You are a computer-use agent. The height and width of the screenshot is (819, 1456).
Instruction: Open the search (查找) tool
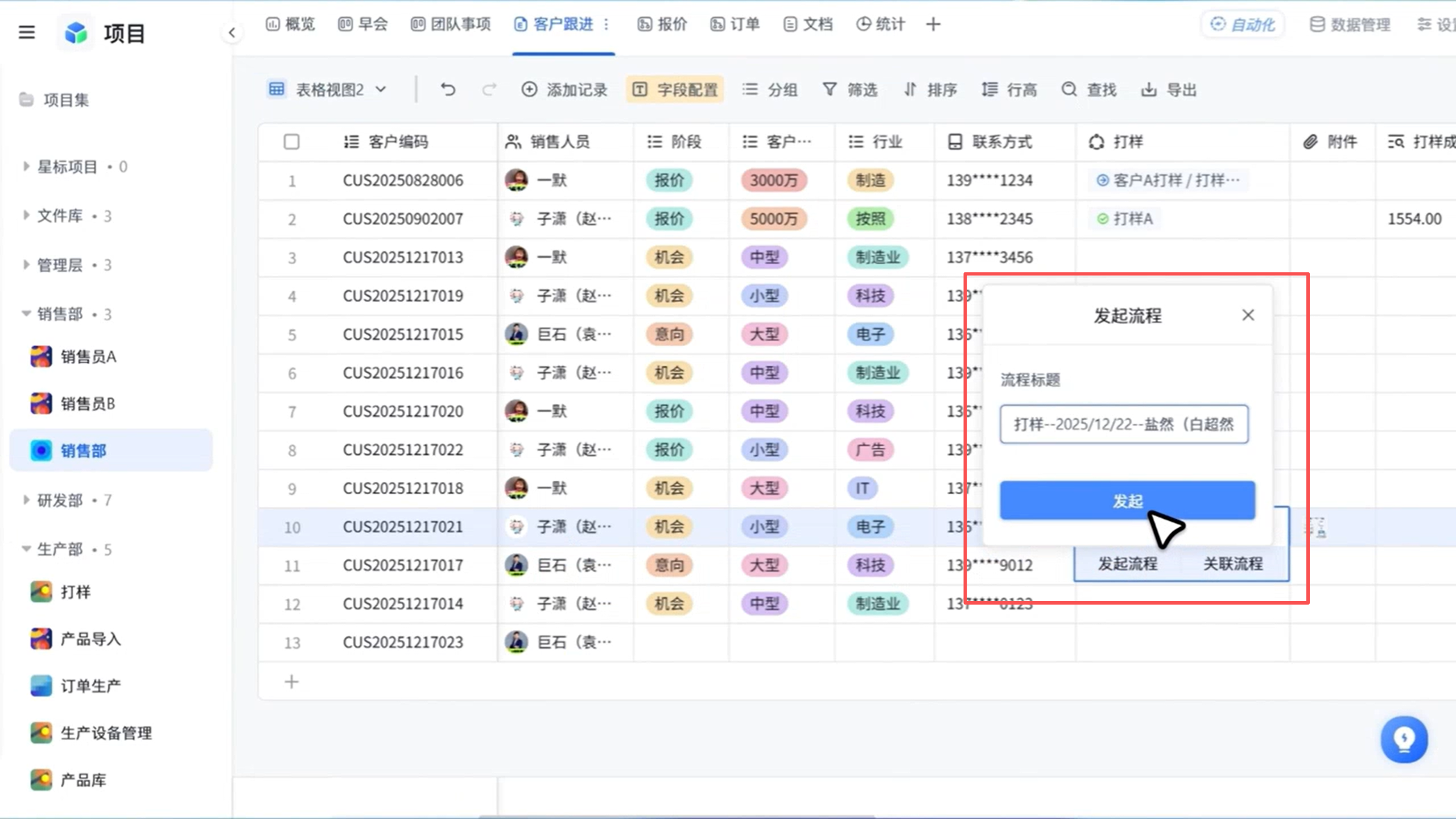[1089, 89]
